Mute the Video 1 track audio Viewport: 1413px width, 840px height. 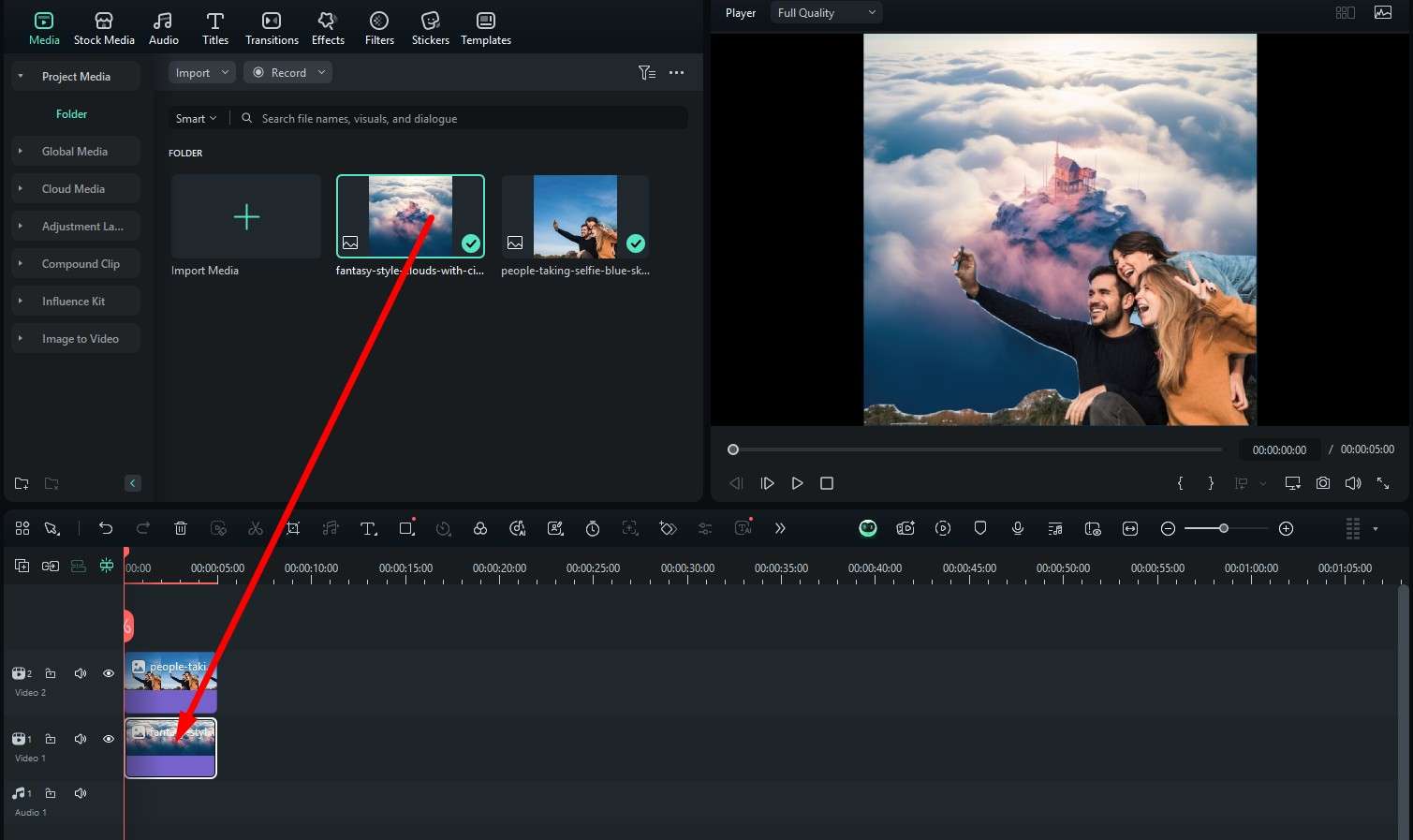[81, 739]
